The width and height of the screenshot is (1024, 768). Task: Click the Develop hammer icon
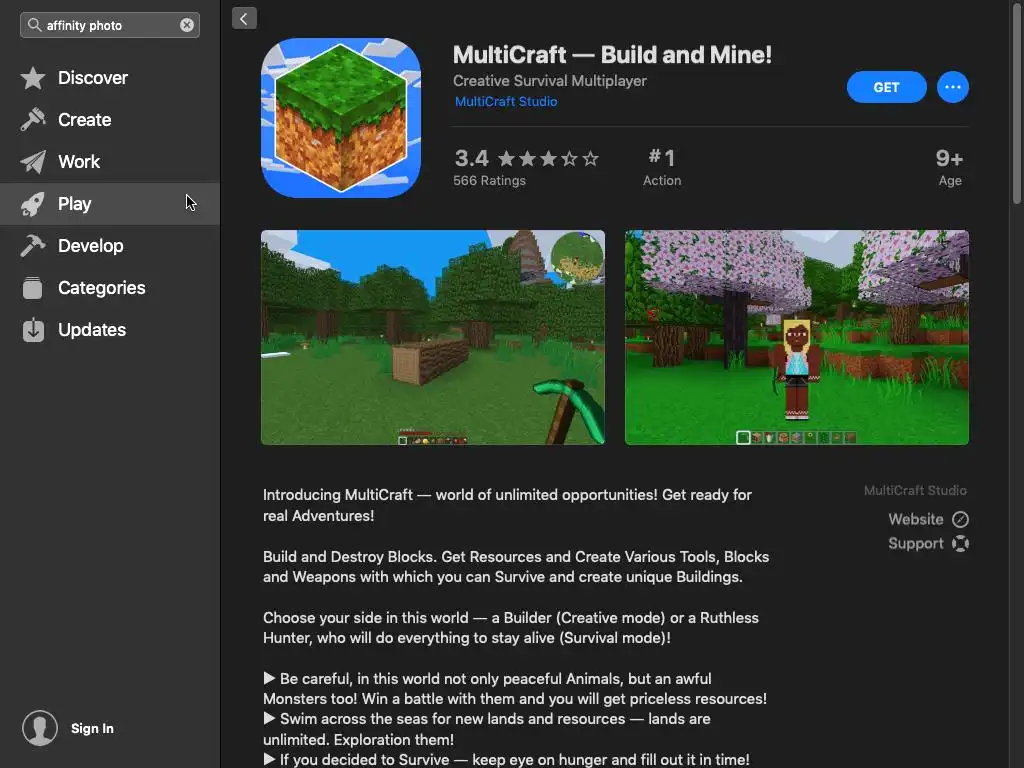tap(33, 246)
